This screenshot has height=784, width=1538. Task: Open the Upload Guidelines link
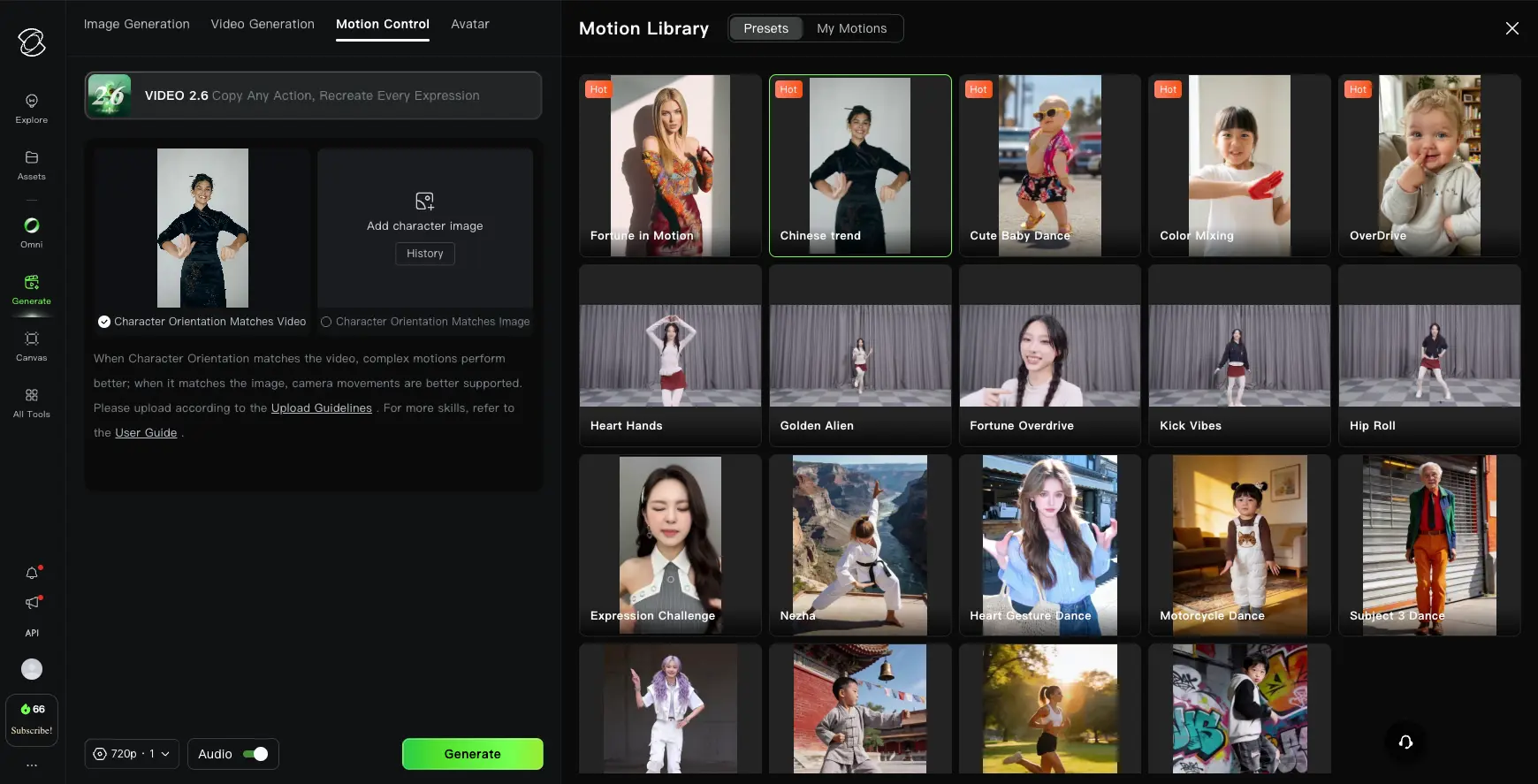(x=322, y=407)
